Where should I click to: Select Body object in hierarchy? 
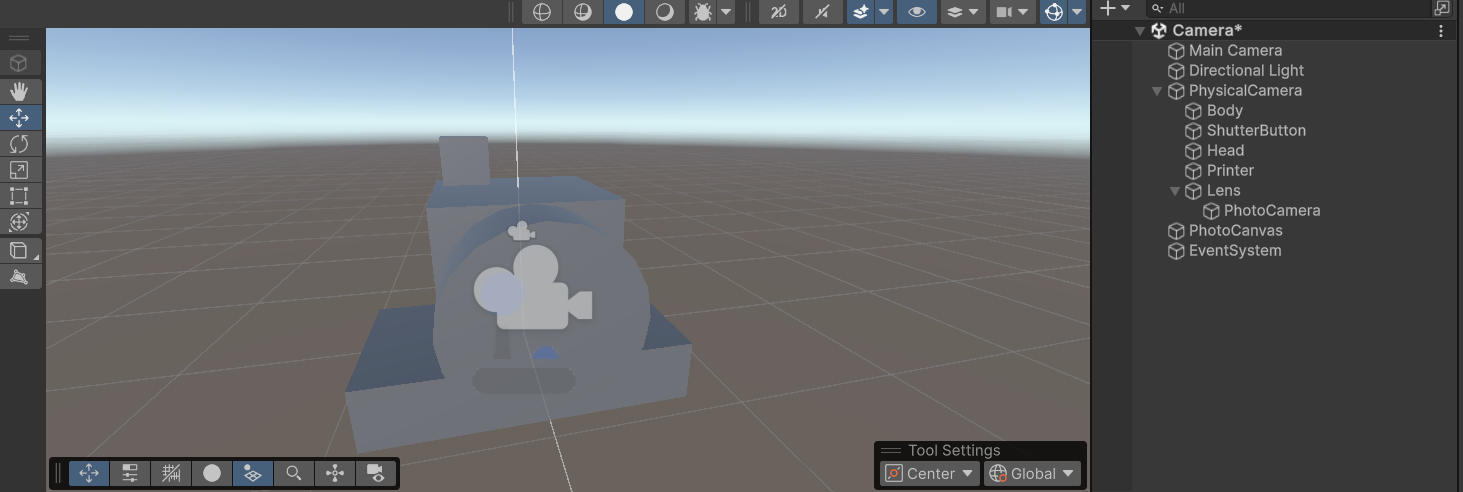pos(1224,110)
